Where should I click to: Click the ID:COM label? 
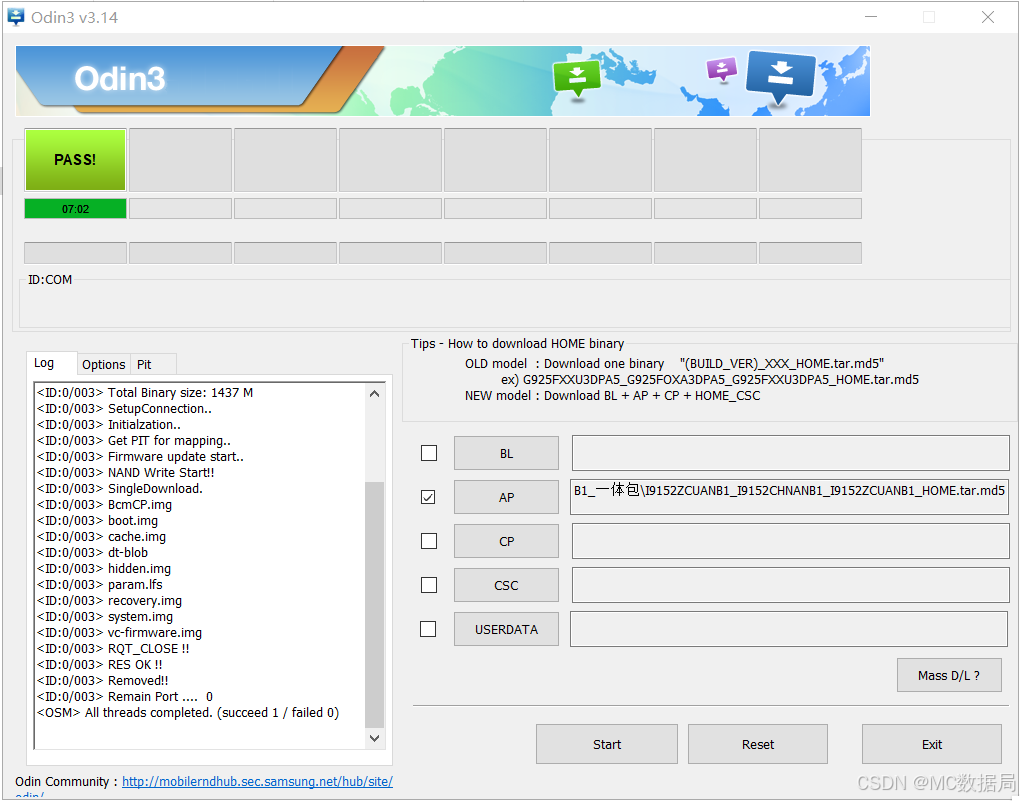pos(50,280)
